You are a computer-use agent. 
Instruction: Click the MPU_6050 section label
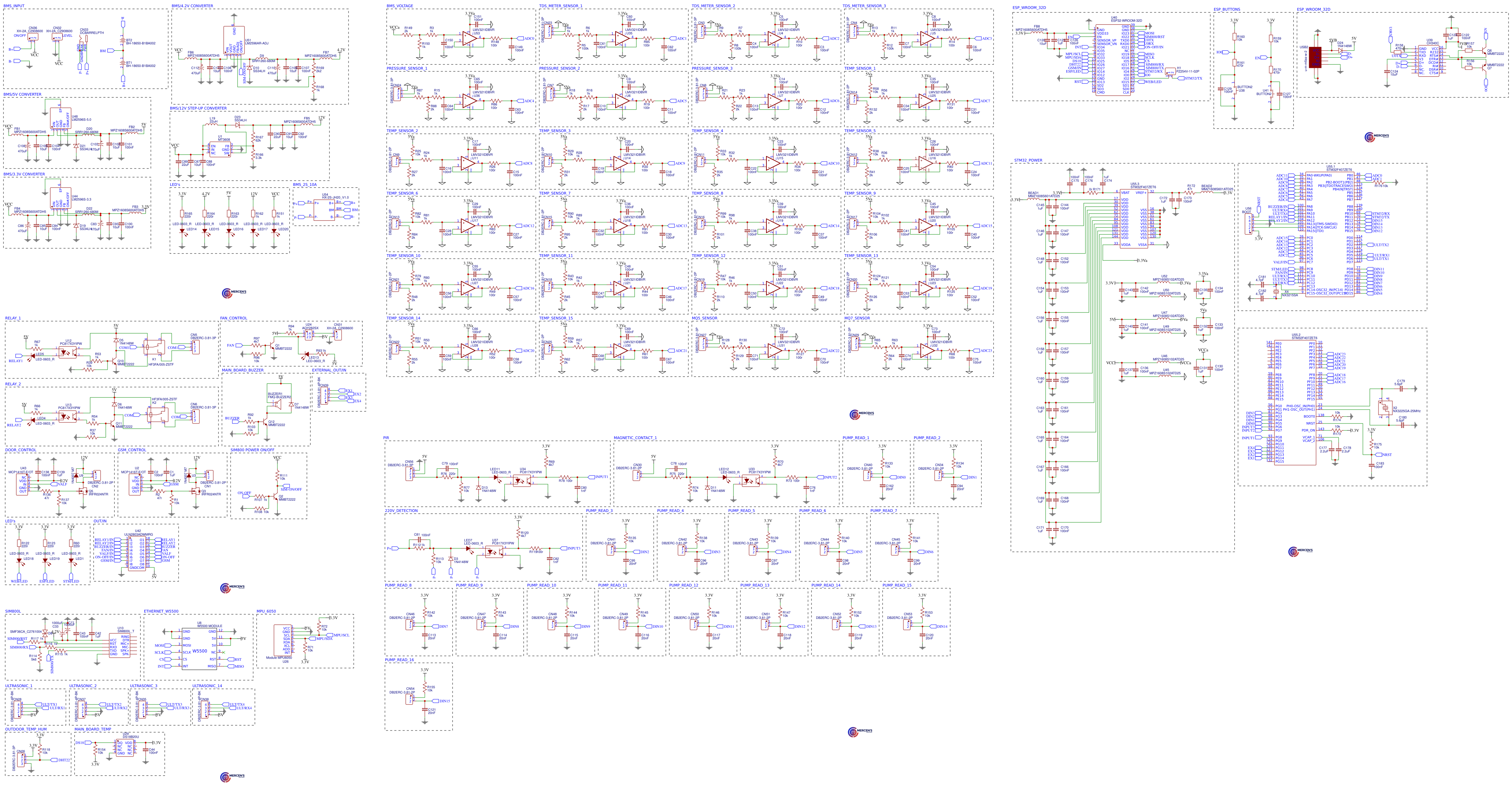266,611
